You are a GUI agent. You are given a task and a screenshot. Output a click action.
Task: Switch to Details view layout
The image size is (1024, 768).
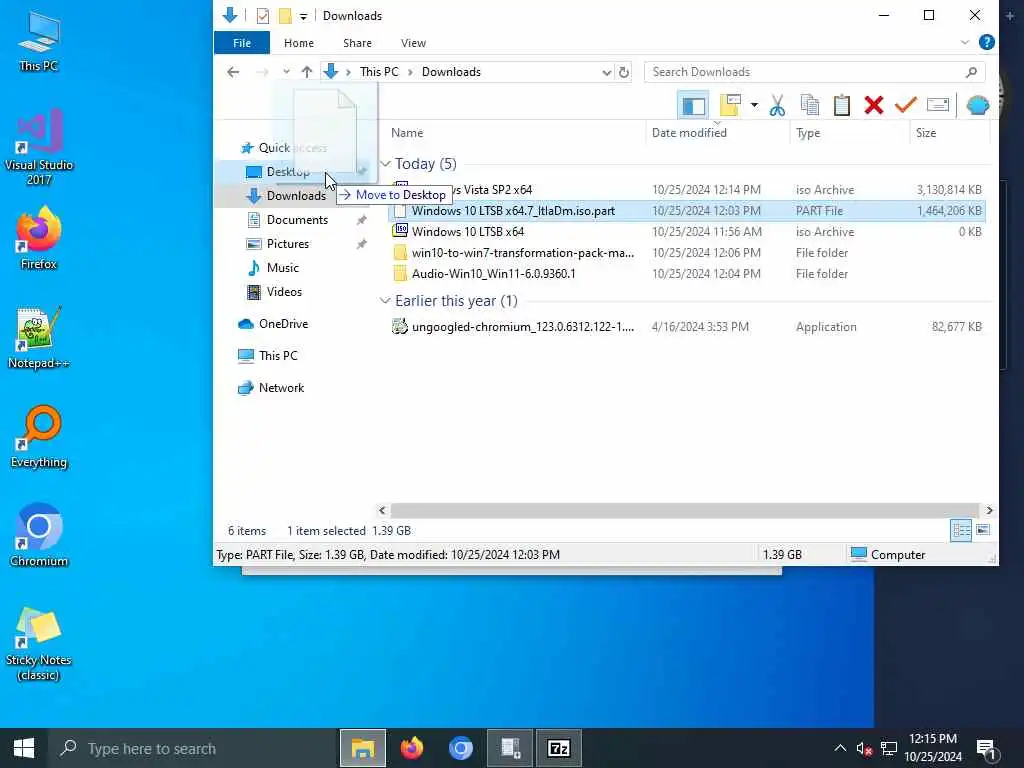[961, 530]
